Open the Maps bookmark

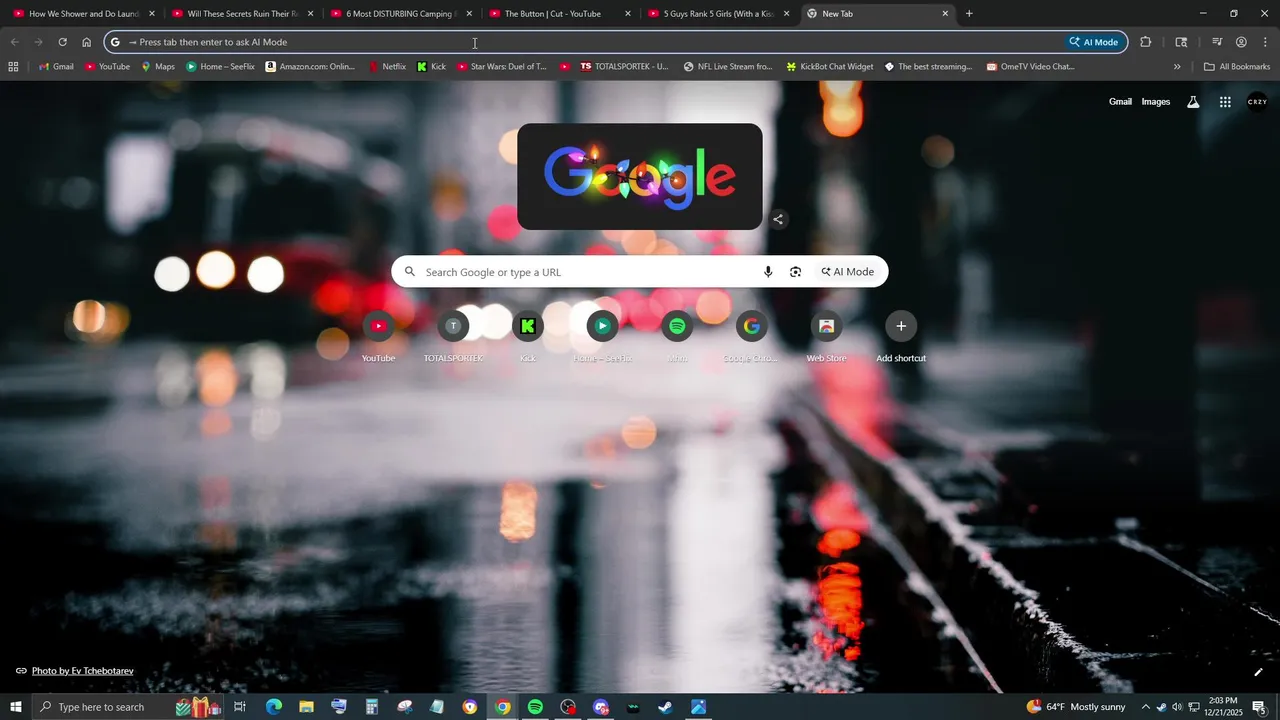click(x=158, y=67)
